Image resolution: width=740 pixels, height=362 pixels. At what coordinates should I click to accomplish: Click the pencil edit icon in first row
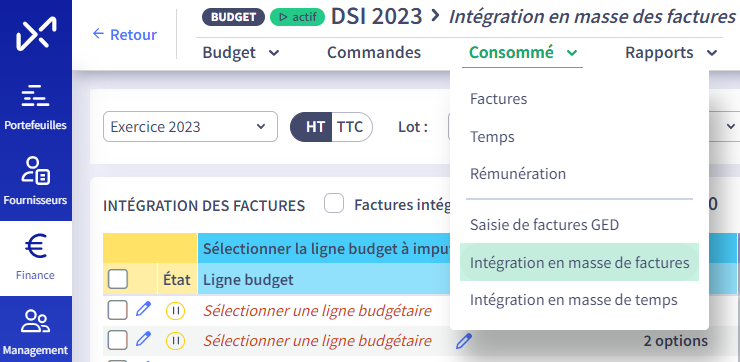[x=143, y=310]
